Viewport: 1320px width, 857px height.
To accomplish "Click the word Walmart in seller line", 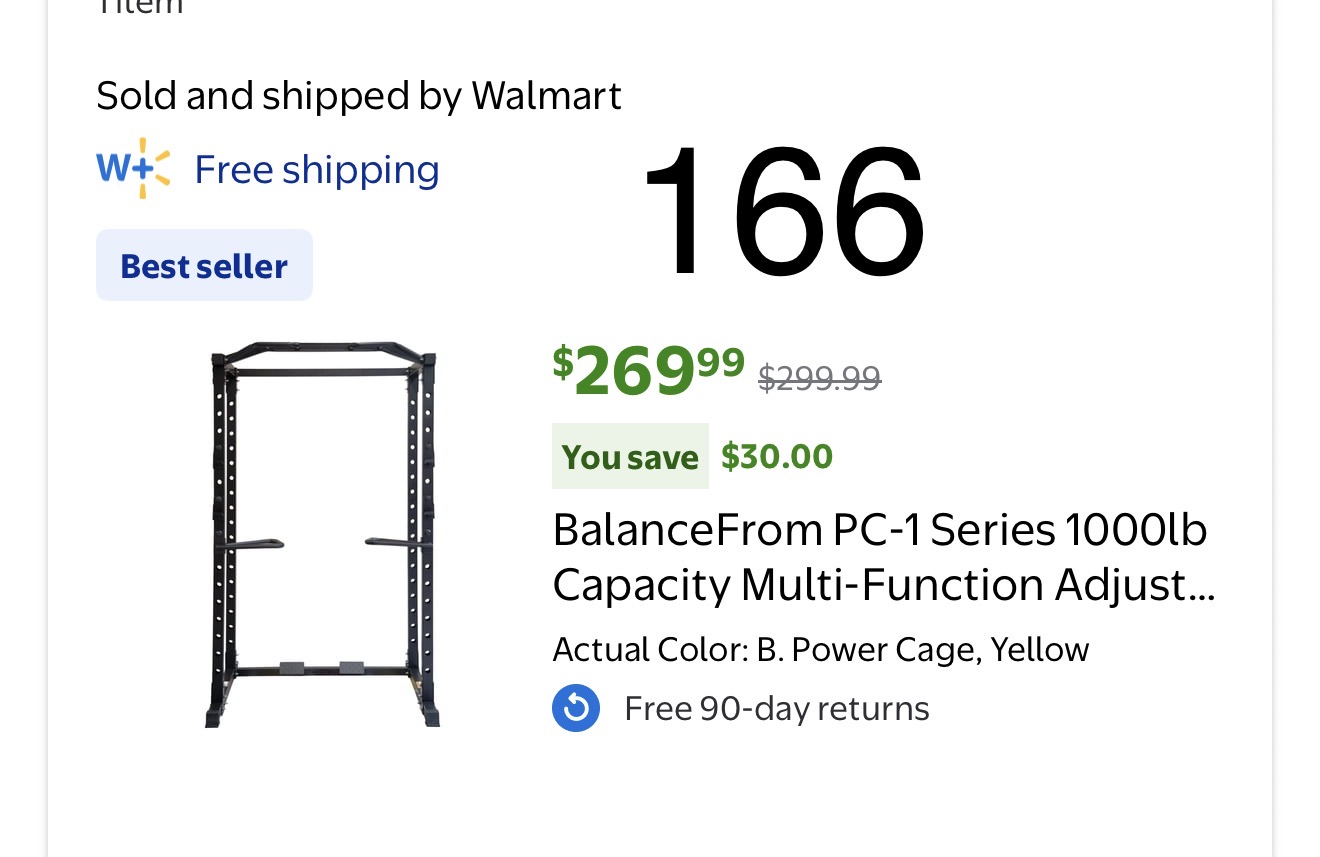I will tap(546, 96).
